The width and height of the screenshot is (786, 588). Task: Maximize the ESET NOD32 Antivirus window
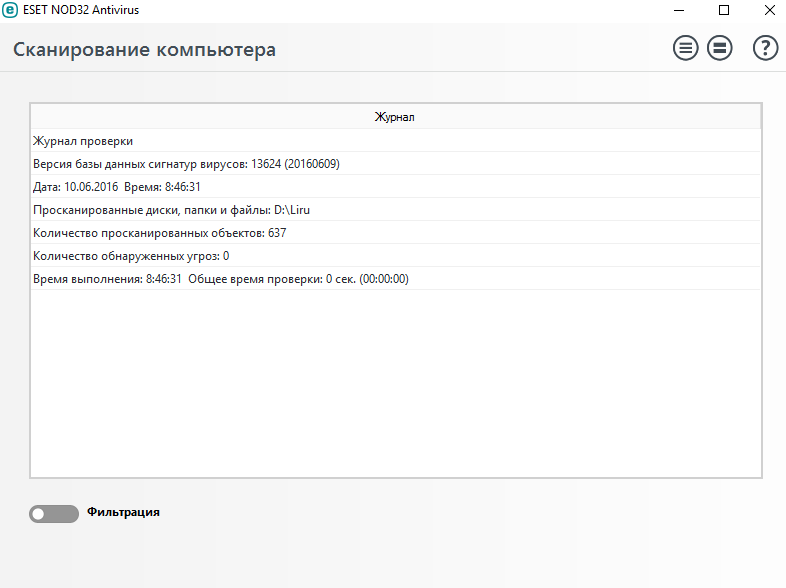tap(724, 10)
